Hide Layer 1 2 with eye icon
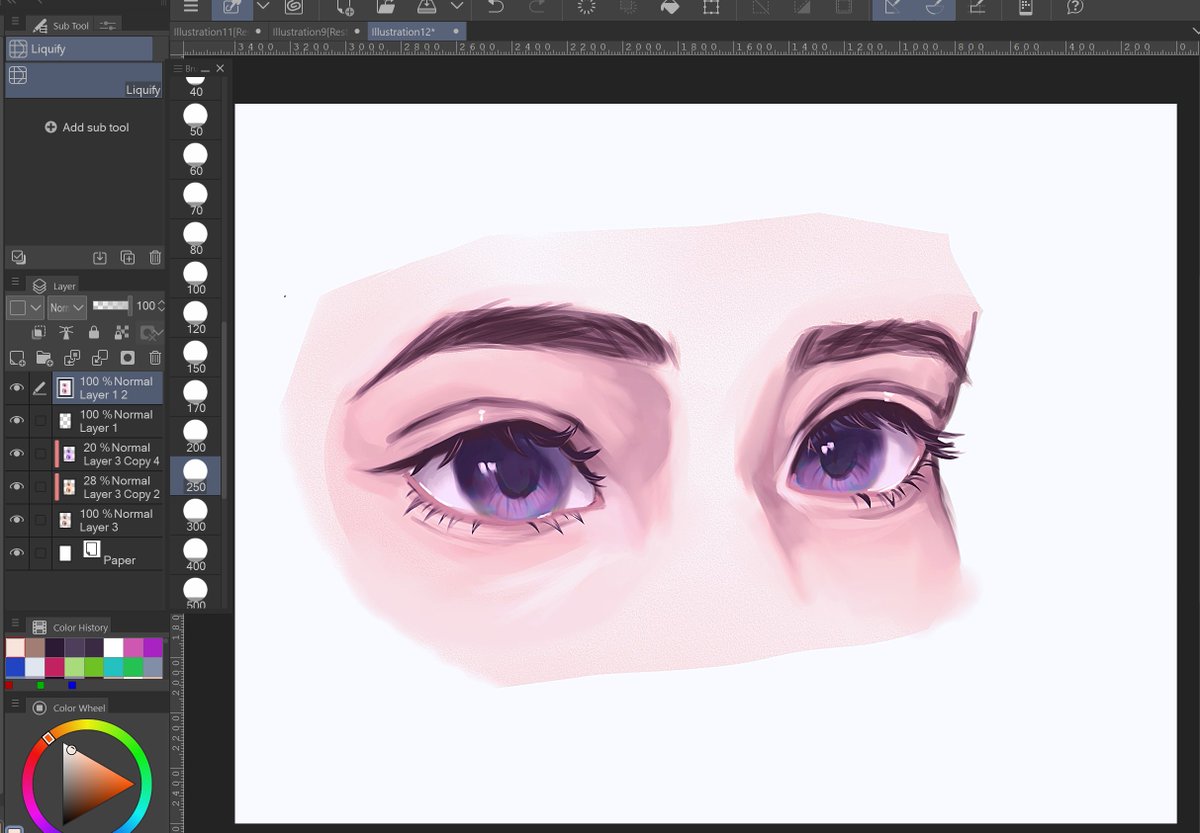This screenshot has height=833, width=1200. (16, 388)
